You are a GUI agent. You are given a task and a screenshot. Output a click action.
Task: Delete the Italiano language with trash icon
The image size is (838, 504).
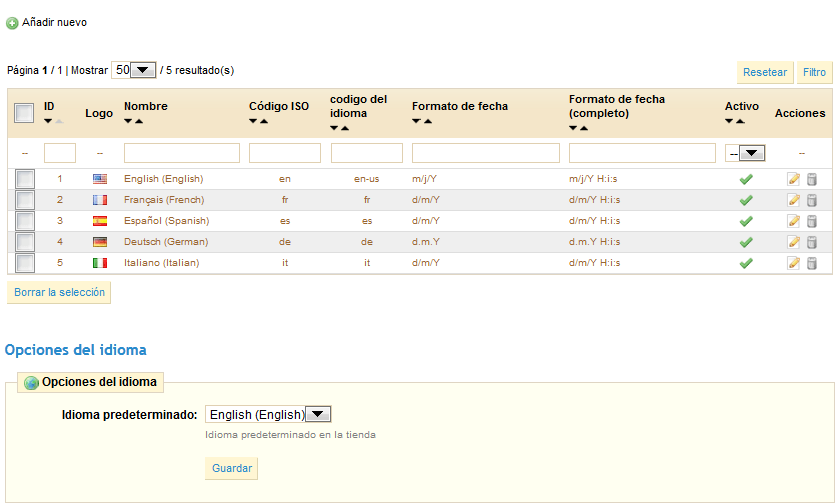point(811,263)
